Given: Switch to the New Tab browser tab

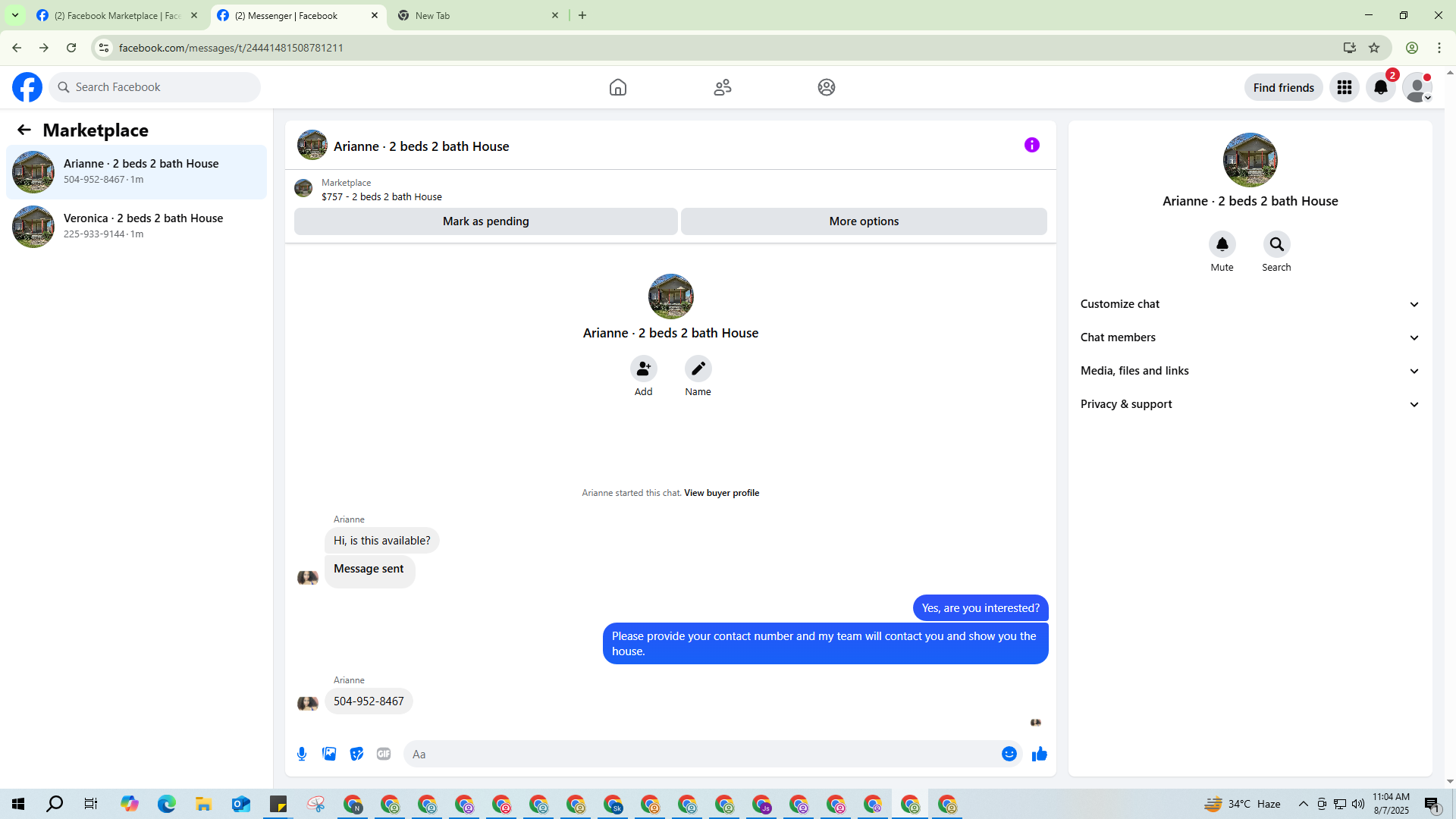Looking at the screenshot, I should coord(478,16).
